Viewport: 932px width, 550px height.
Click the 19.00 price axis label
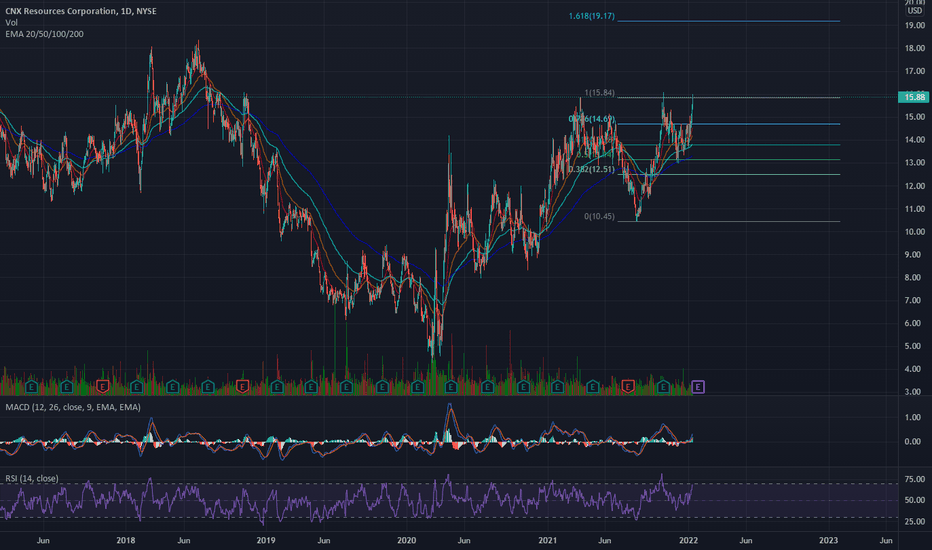[x=915, y=26]
